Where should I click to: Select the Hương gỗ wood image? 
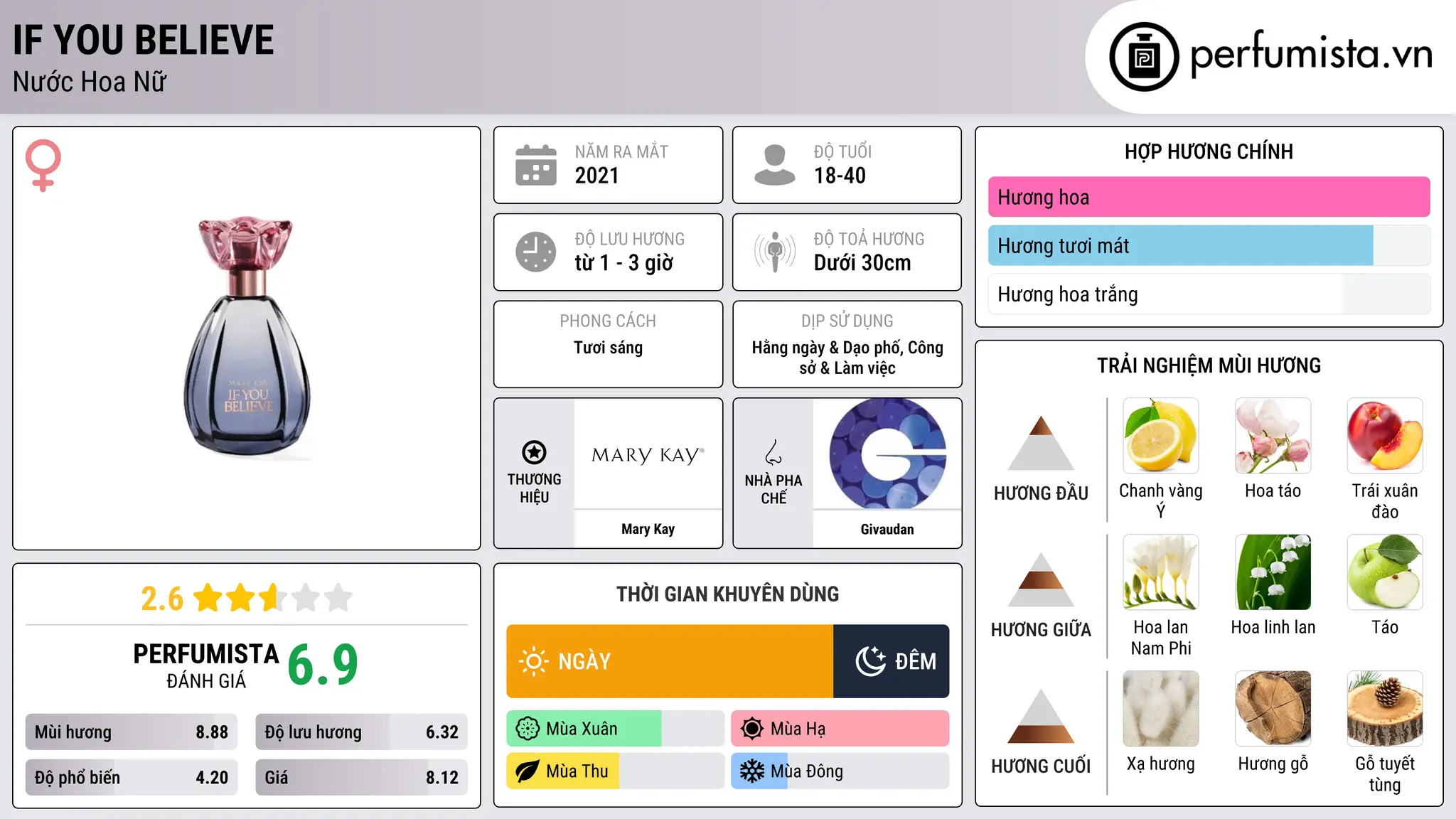(1273, 709)
